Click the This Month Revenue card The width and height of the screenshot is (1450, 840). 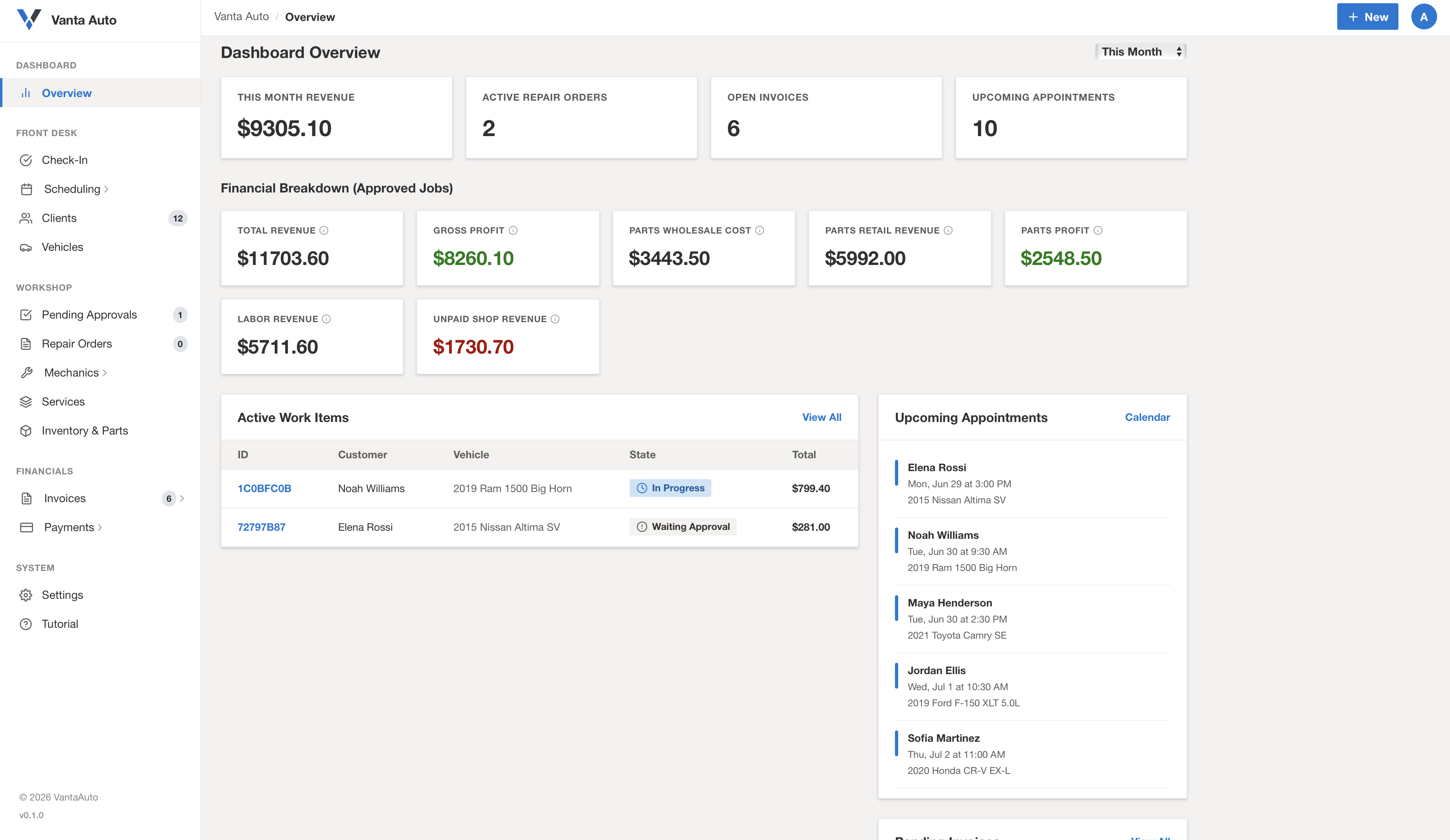337,118
